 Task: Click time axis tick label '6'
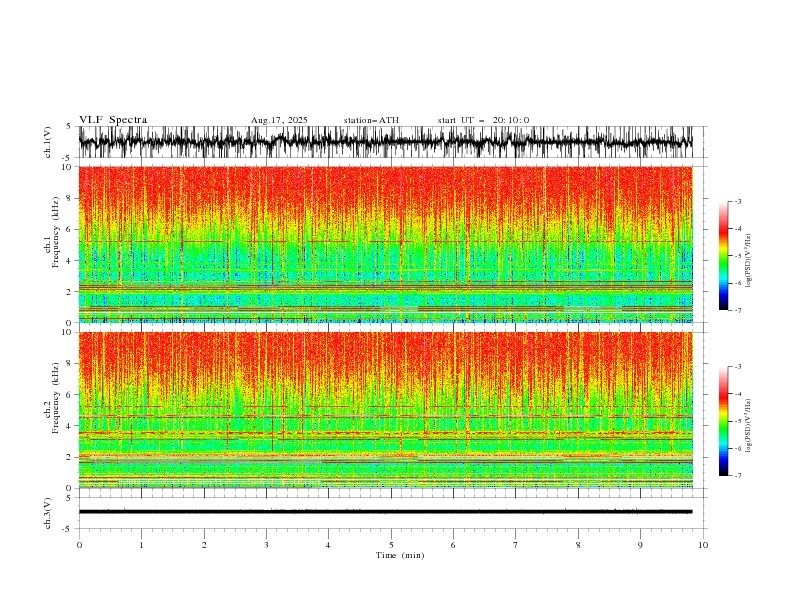pyautogui.click(x=453, y=545)
